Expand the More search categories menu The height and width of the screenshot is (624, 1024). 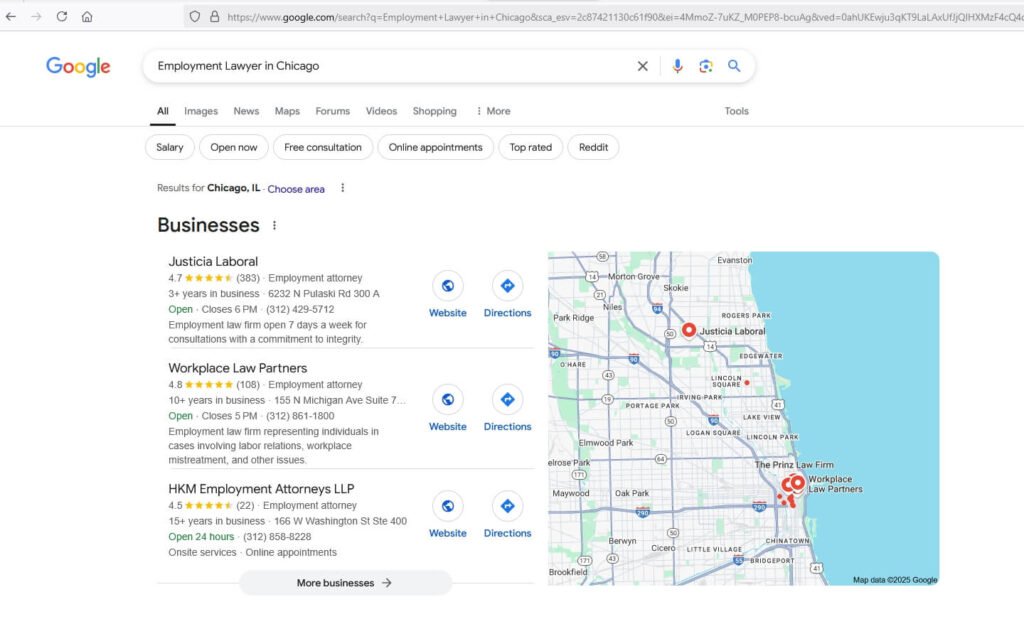[x=493, y=111]
